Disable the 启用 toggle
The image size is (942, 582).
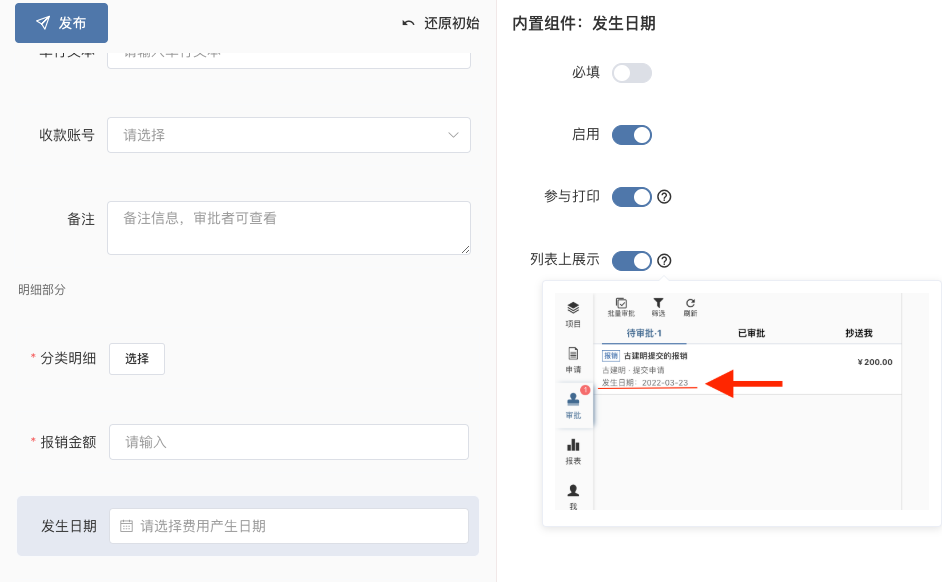coord(631,134)
